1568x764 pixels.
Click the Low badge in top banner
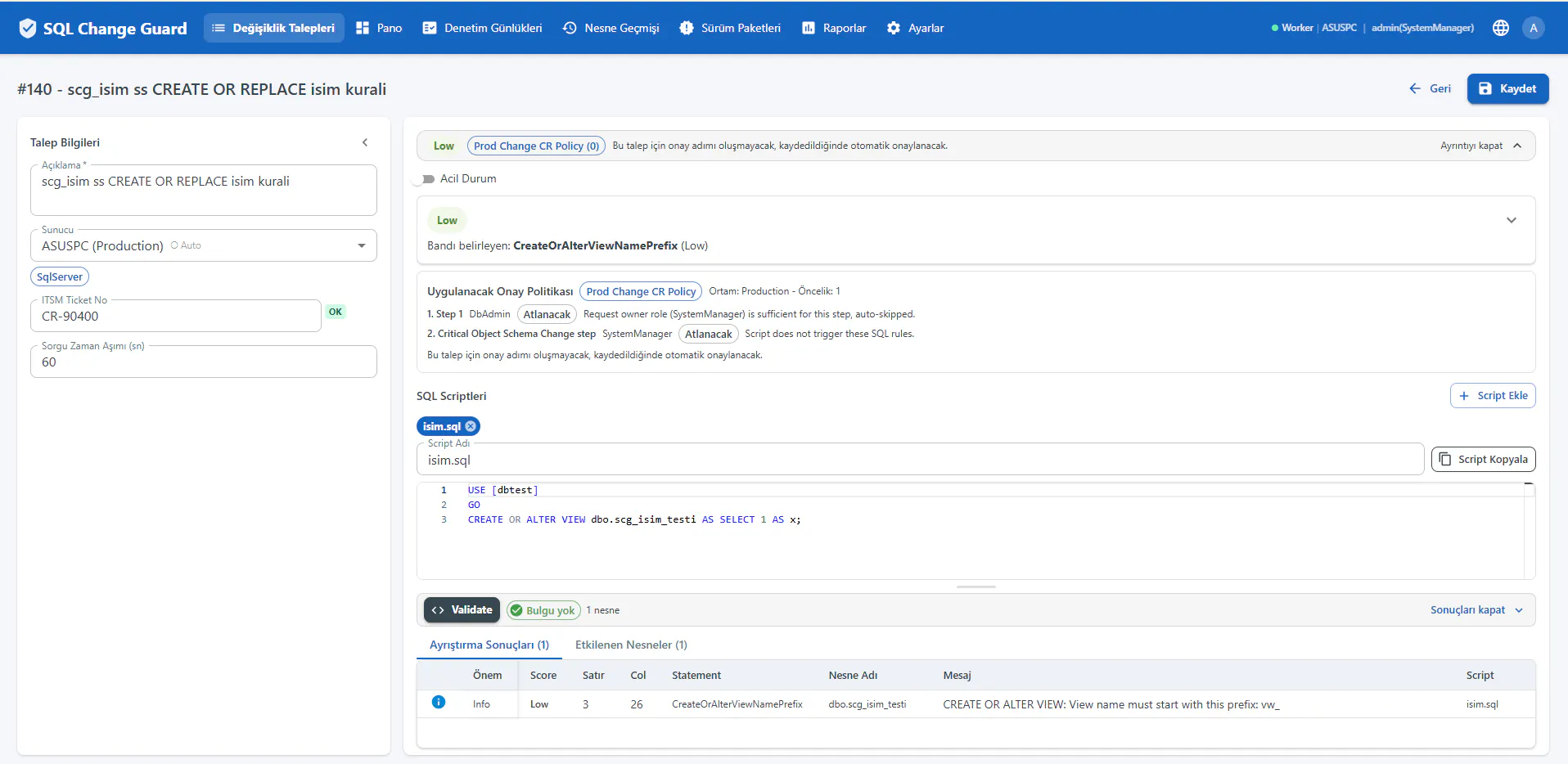click(x=444, y=146)
